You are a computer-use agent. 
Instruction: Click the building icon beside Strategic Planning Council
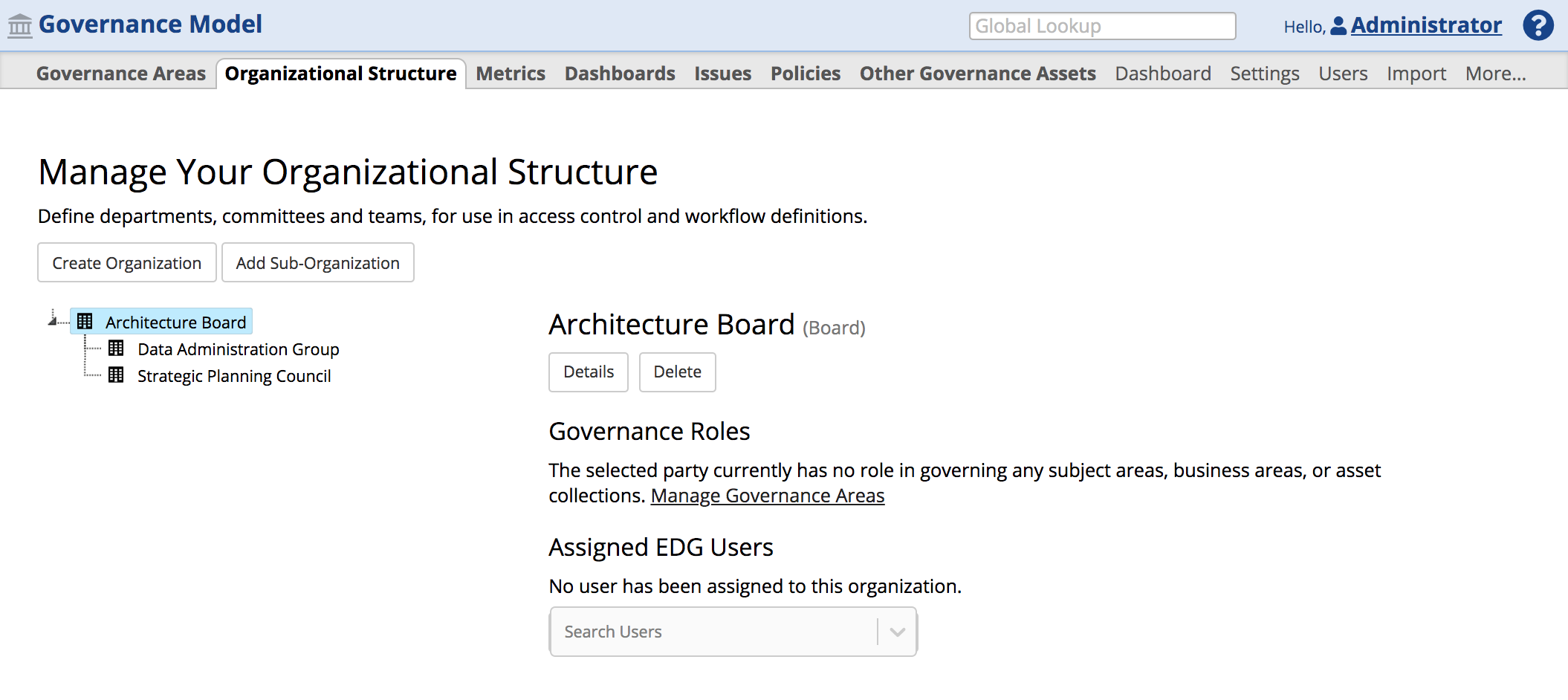tap(116, 375)
